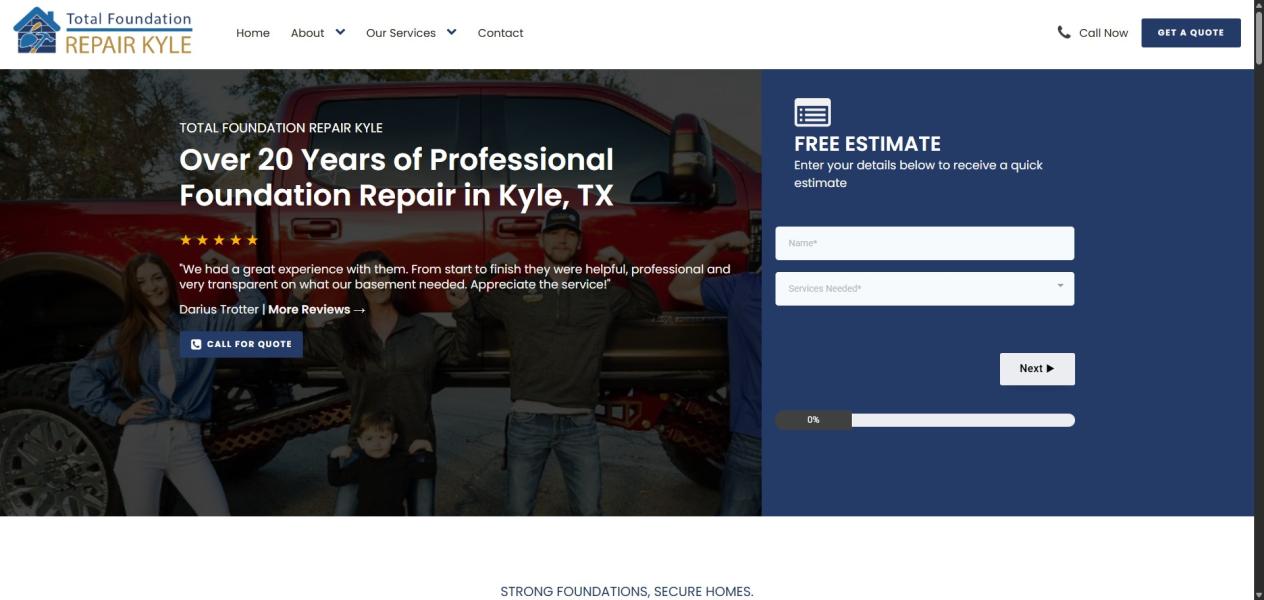The width and height of the screenshot is (1264, 600).
Task: Click the Next button in the form
Action: coord(1037,369)
